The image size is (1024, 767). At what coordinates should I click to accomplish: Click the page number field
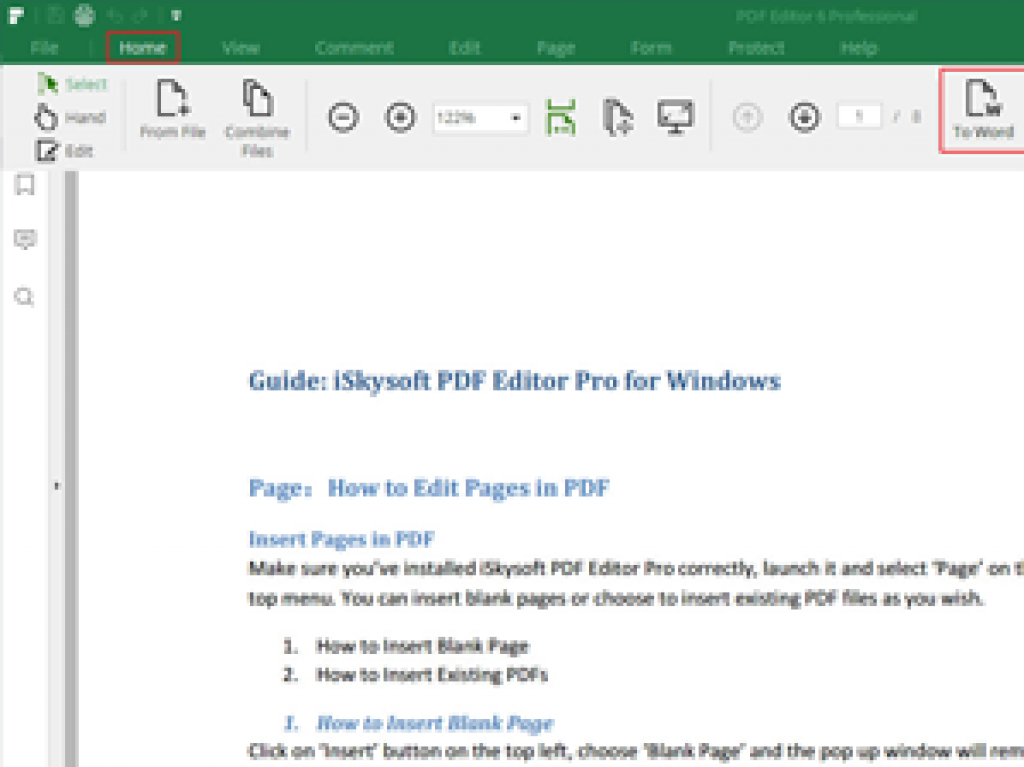pyautogui.click(x=859, y=117)
